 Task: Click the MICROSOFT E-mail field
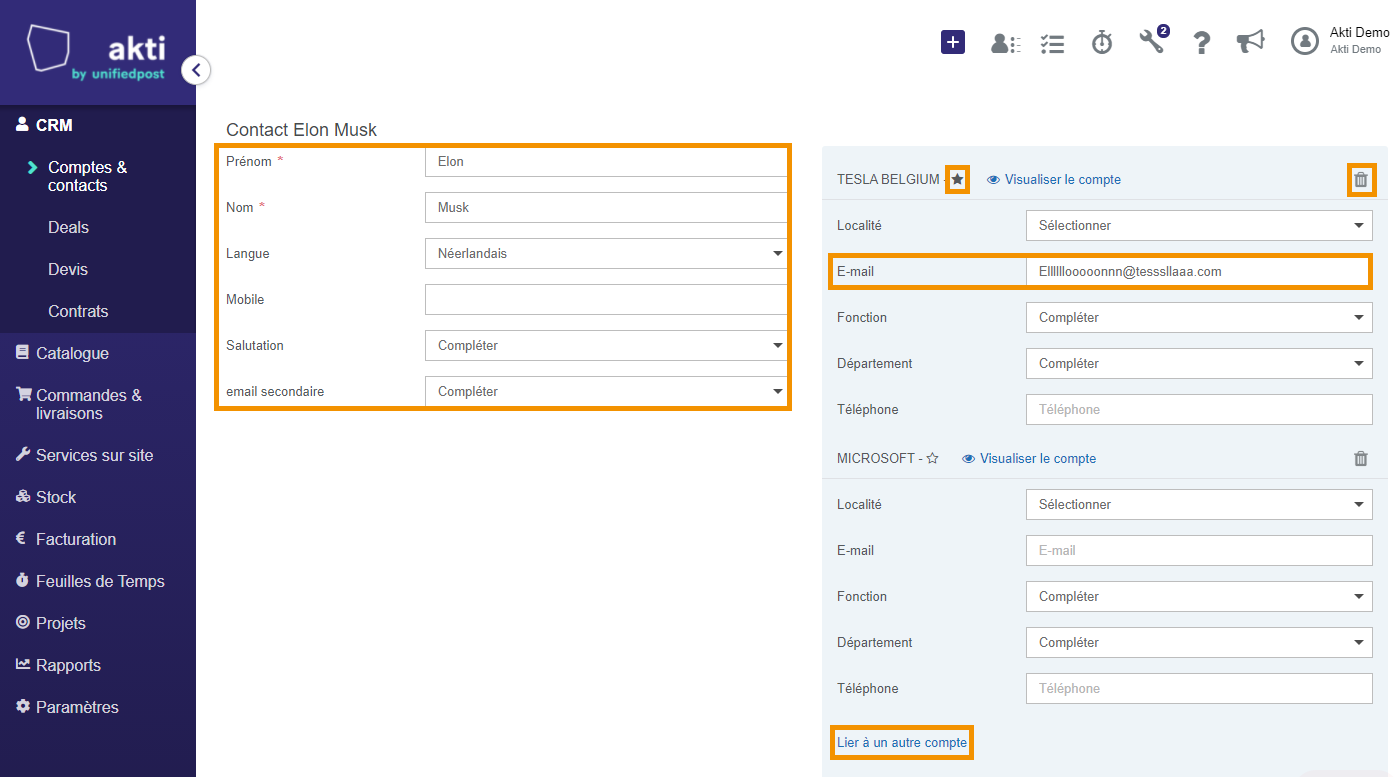click(1199, 551)
